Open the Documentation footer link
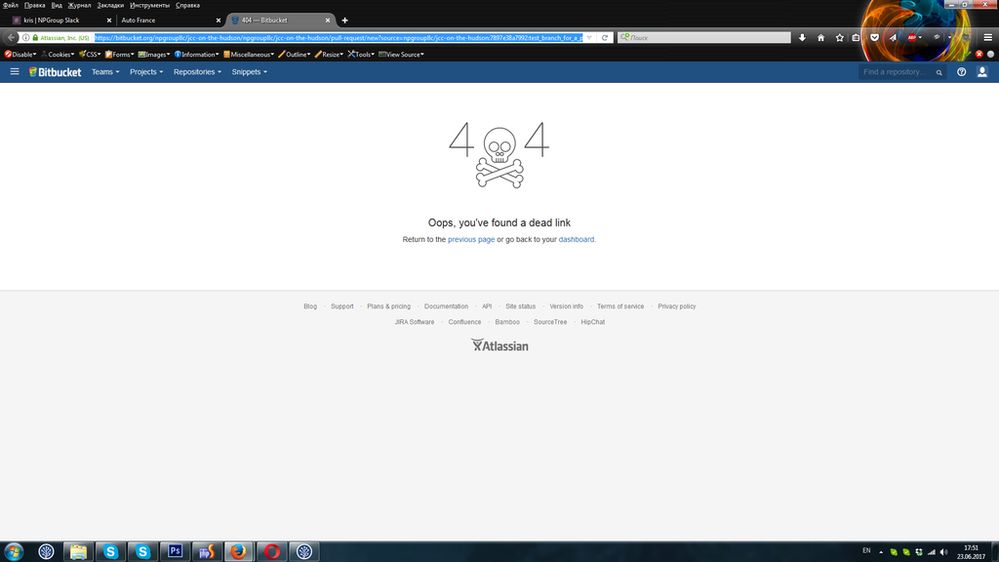The image size is (999, 562). (446, 306)
